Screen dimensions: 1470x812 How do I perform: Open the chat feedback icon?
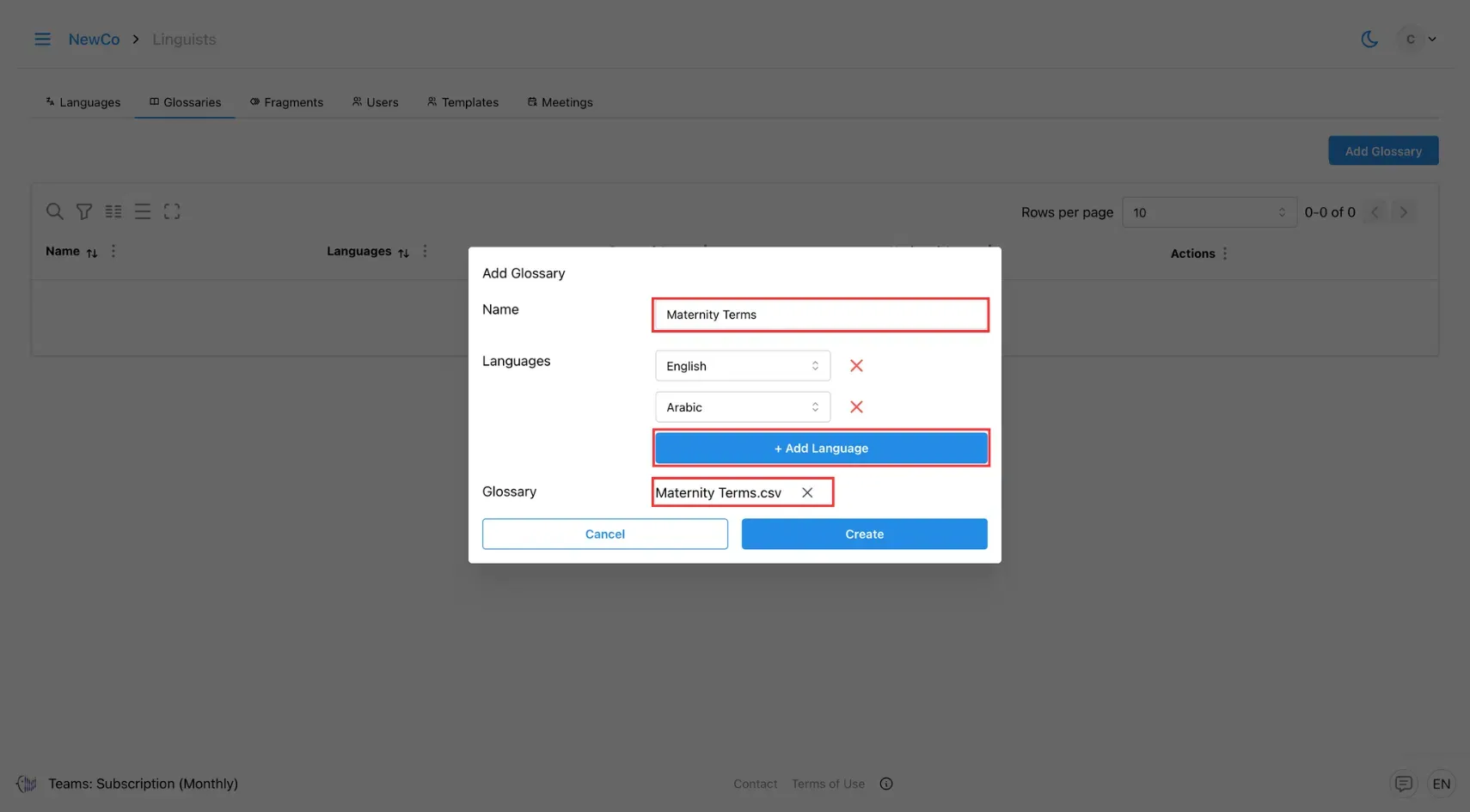[1404, 784]
